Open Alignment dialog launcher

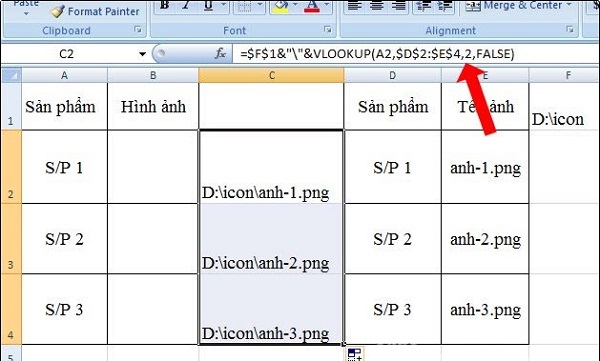[570, 29]
